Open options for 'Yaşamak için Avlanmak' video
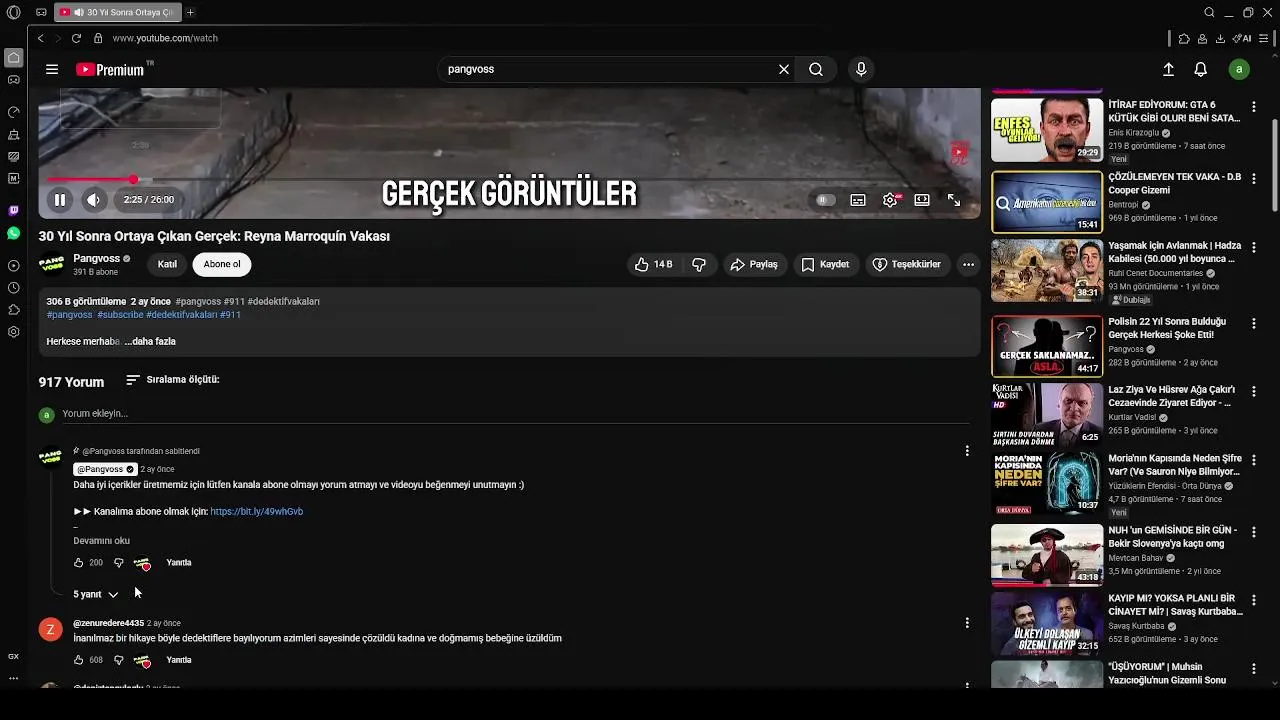The height and width of the screenshot is (720, 1280). (1254, 247)
